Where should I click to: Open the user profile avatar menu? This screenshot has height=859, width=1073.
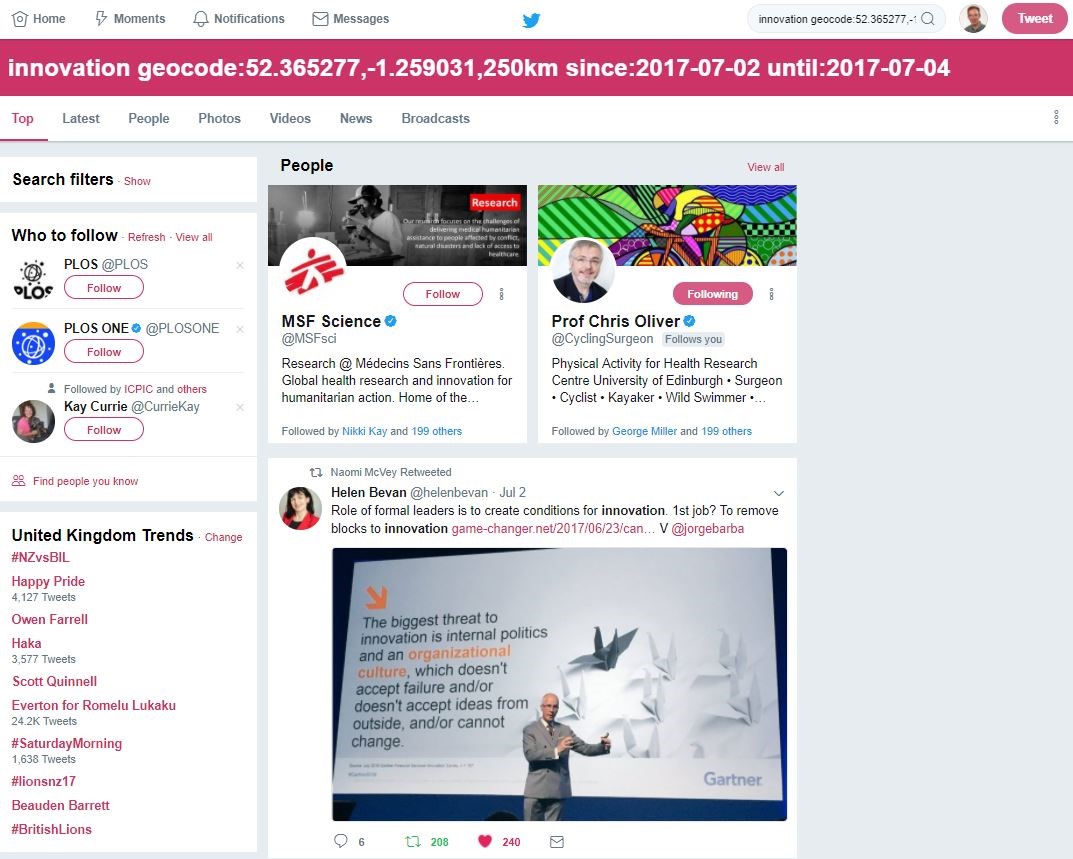click(973, 18)
